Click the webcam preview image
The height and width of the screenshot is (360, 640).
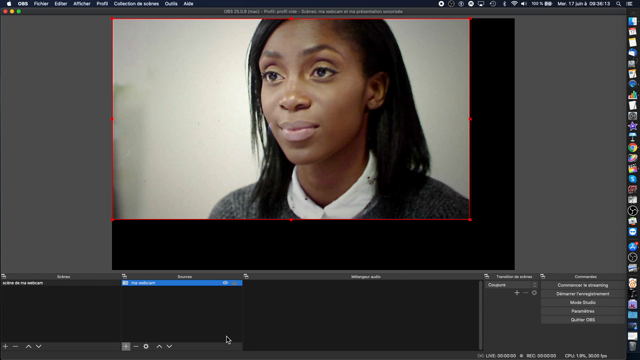[x=291, y=119]
